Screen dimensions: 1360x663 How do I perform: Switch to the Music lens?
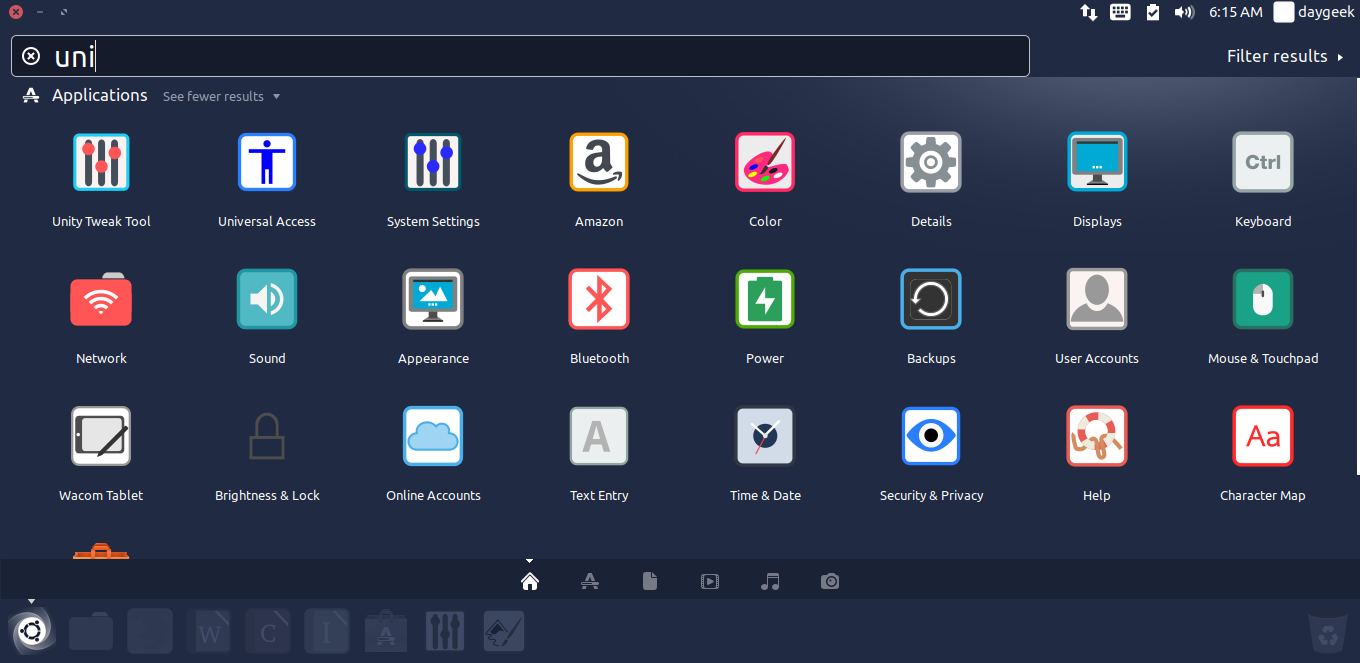tap(770, 581)
